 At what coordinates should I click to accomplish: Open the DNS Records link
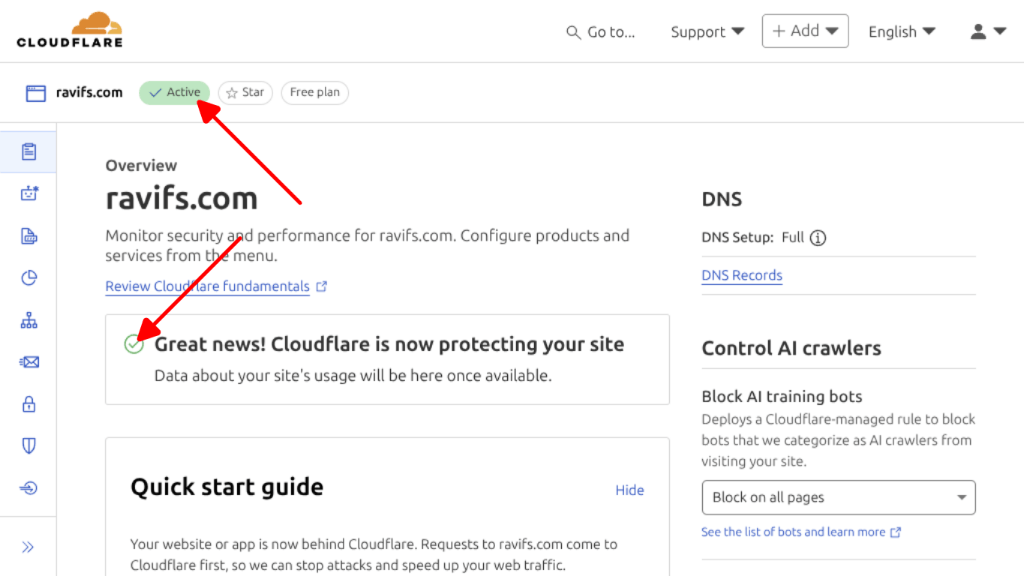741,275
